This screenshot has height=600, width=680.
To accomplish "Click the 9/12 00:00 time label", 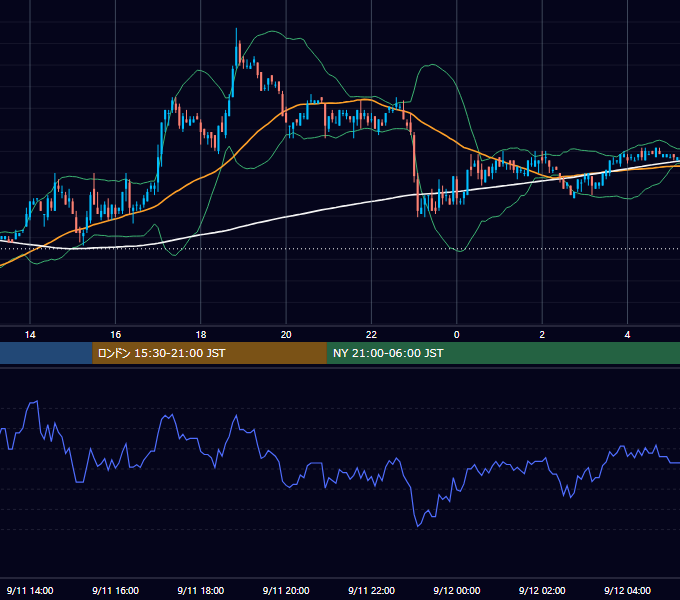I will pos(457,590).
